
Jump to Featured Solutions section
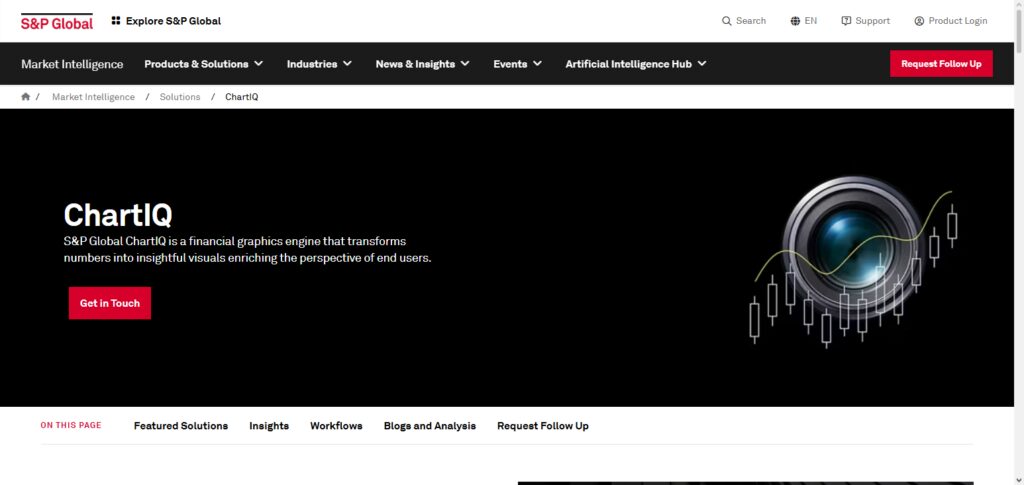(181, 426)
